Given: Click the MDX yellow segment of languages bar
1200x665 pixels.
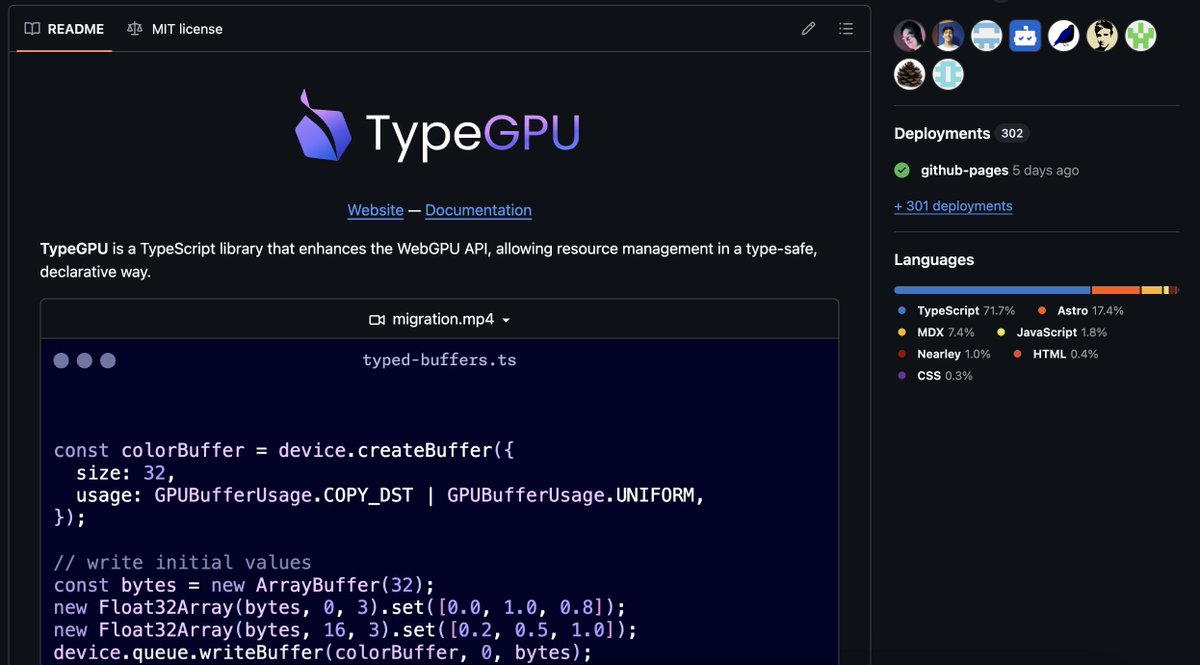Looking at the screenshot, I should 1152,290.
